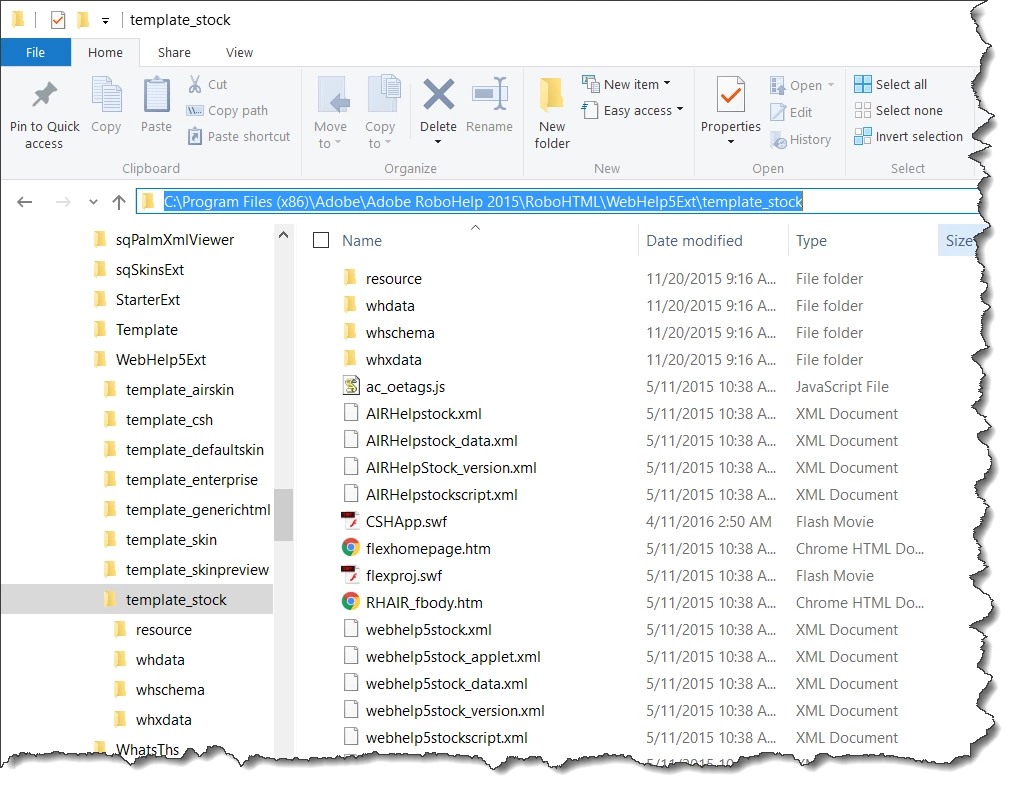Click the Copy path icon

click(x=194, y=110)
